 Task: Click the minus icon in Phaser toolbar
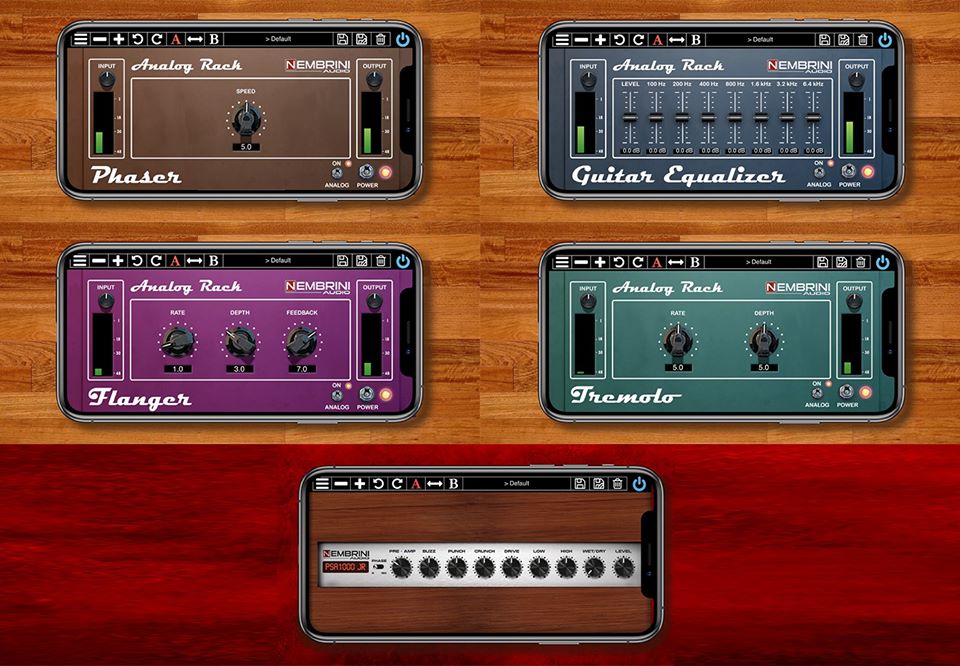[100, 39]
